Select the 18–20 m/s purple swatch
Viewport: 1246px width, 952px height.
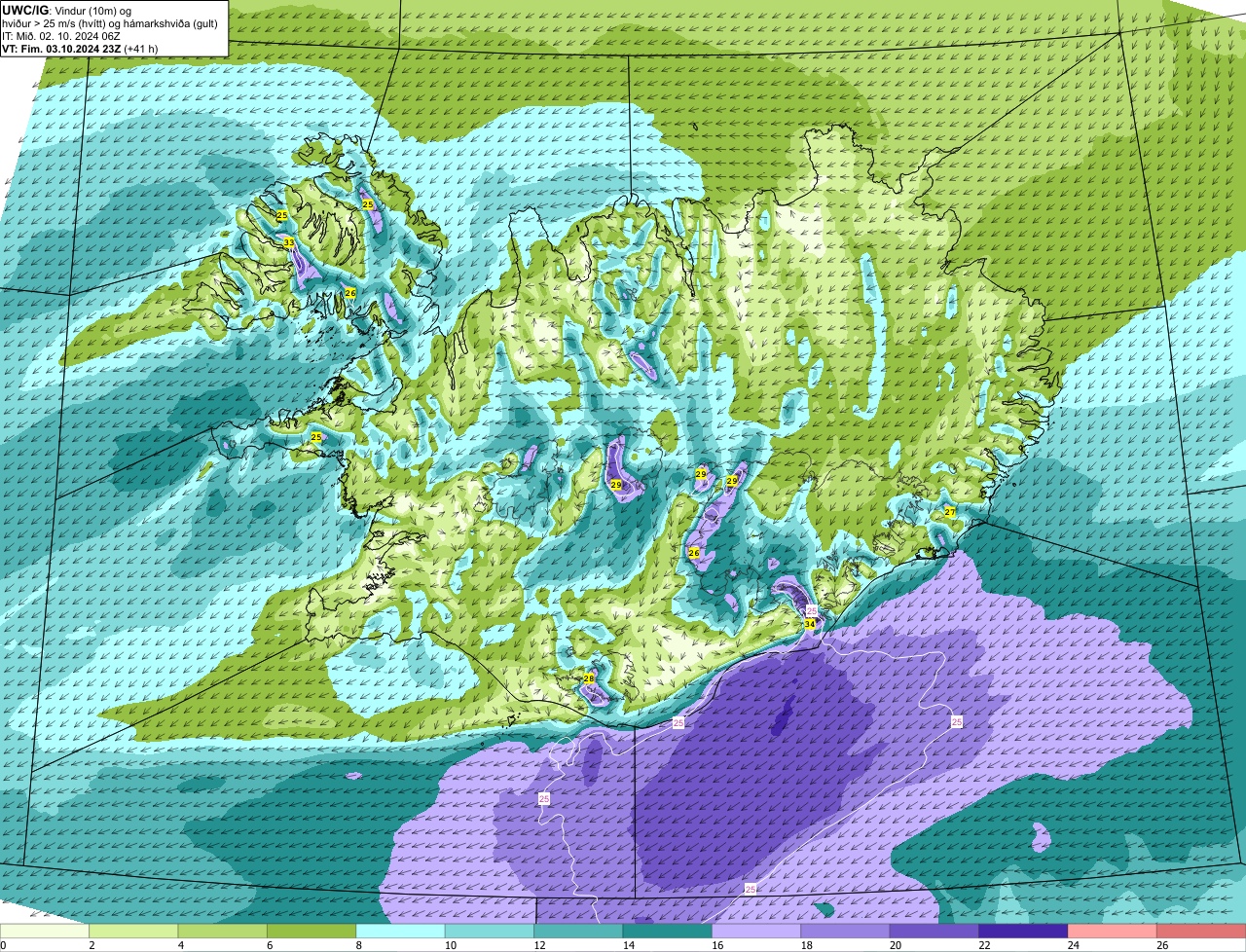[x=846, y=932]
